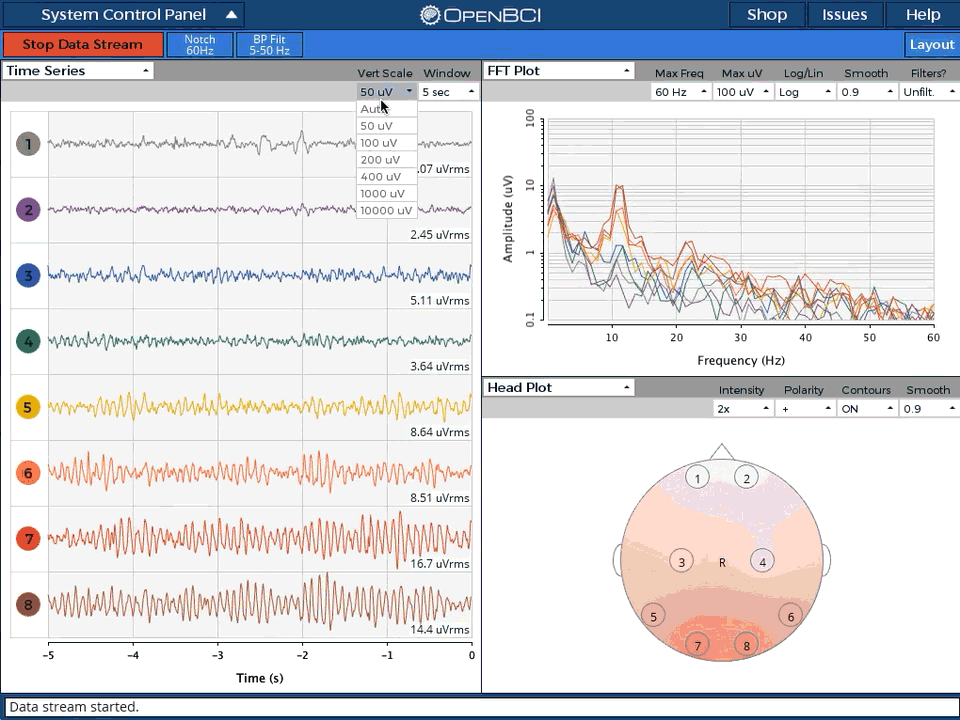Expand the Max Freq 60 Hz dropdown
This screenshot has height=720, width=960.
680,92
